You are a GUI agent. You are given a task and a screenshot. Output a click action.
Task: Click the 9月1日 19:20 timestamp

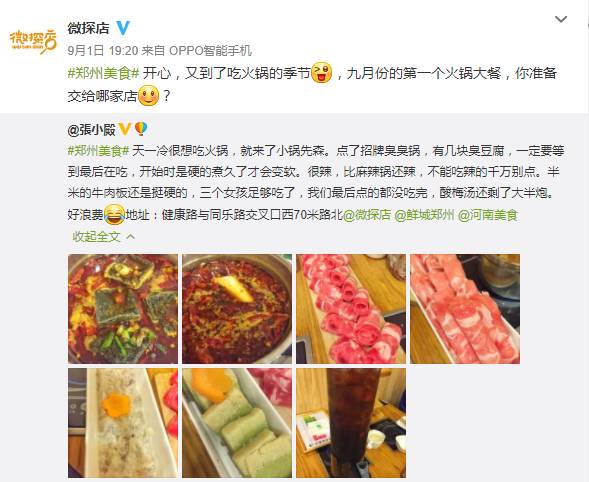103,50
